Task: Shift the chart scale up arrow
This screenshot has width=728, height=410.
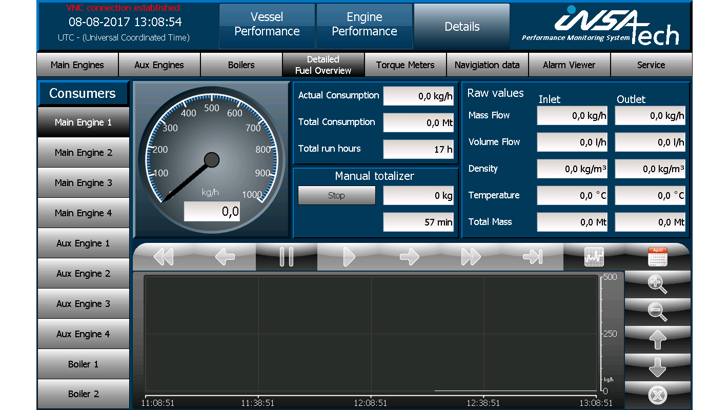Action: 657,339
